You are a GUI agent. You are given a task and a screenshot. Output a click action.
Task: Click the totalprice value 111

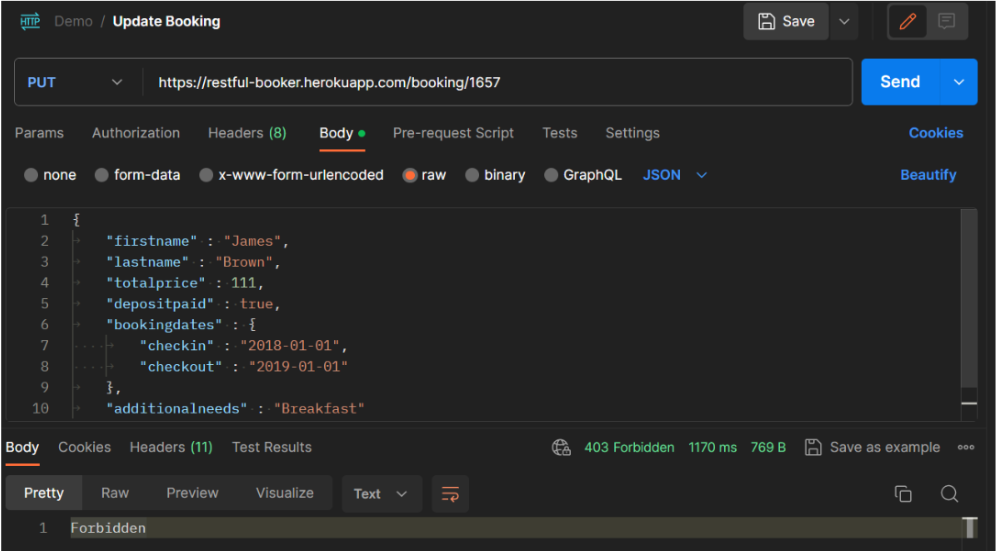pos(244,283)
